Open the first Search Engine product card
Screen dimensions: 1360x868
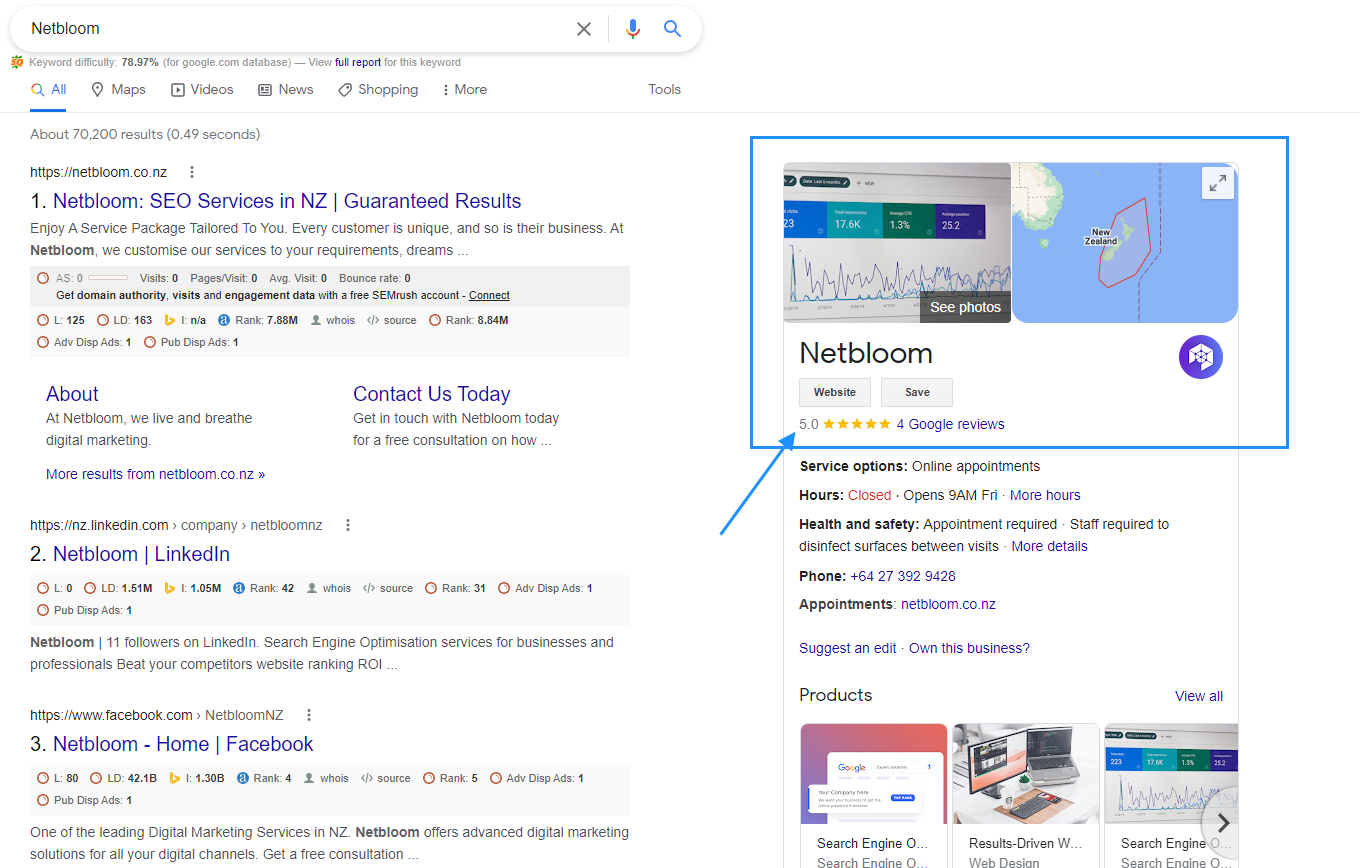[874, 795]
